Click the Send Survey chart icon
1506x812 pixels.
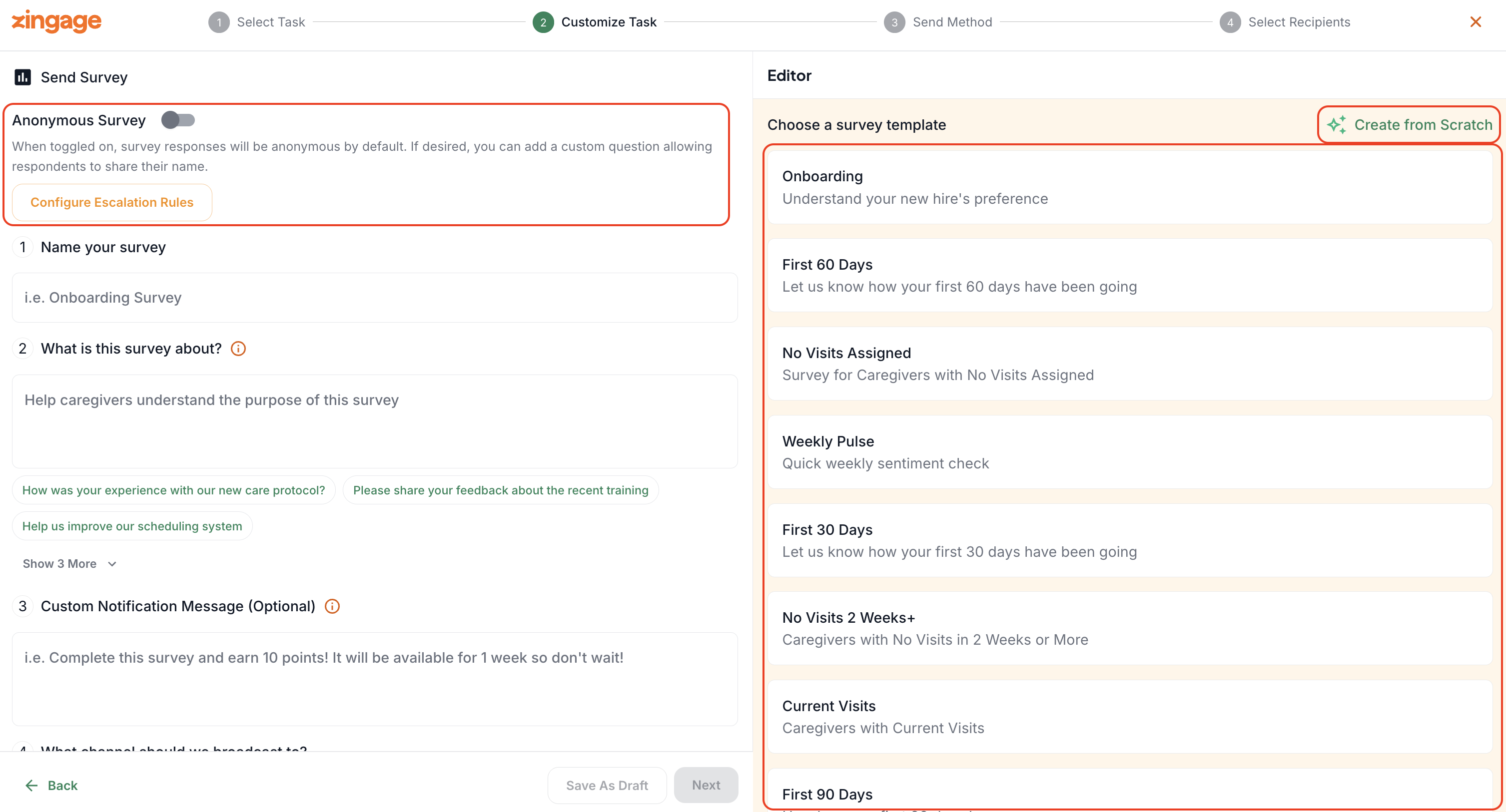23,77
